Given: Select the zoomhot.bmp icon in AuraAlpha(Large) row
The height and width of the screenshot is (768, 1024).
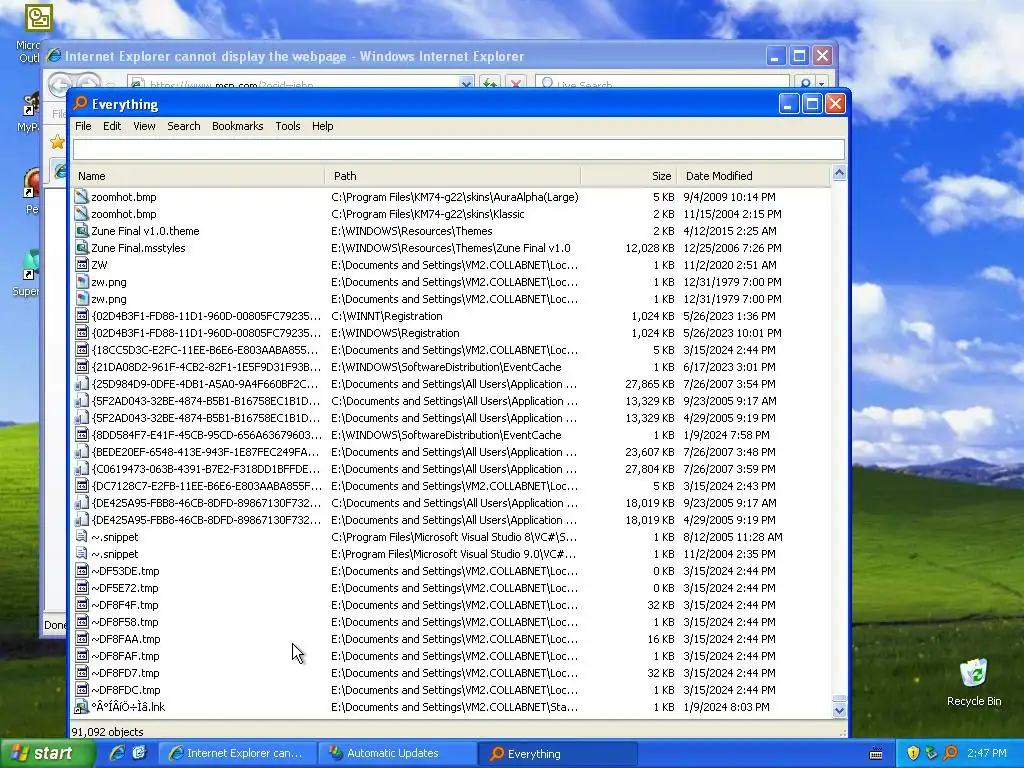Looking at the screenshot, I should click(x=82, y=197).
